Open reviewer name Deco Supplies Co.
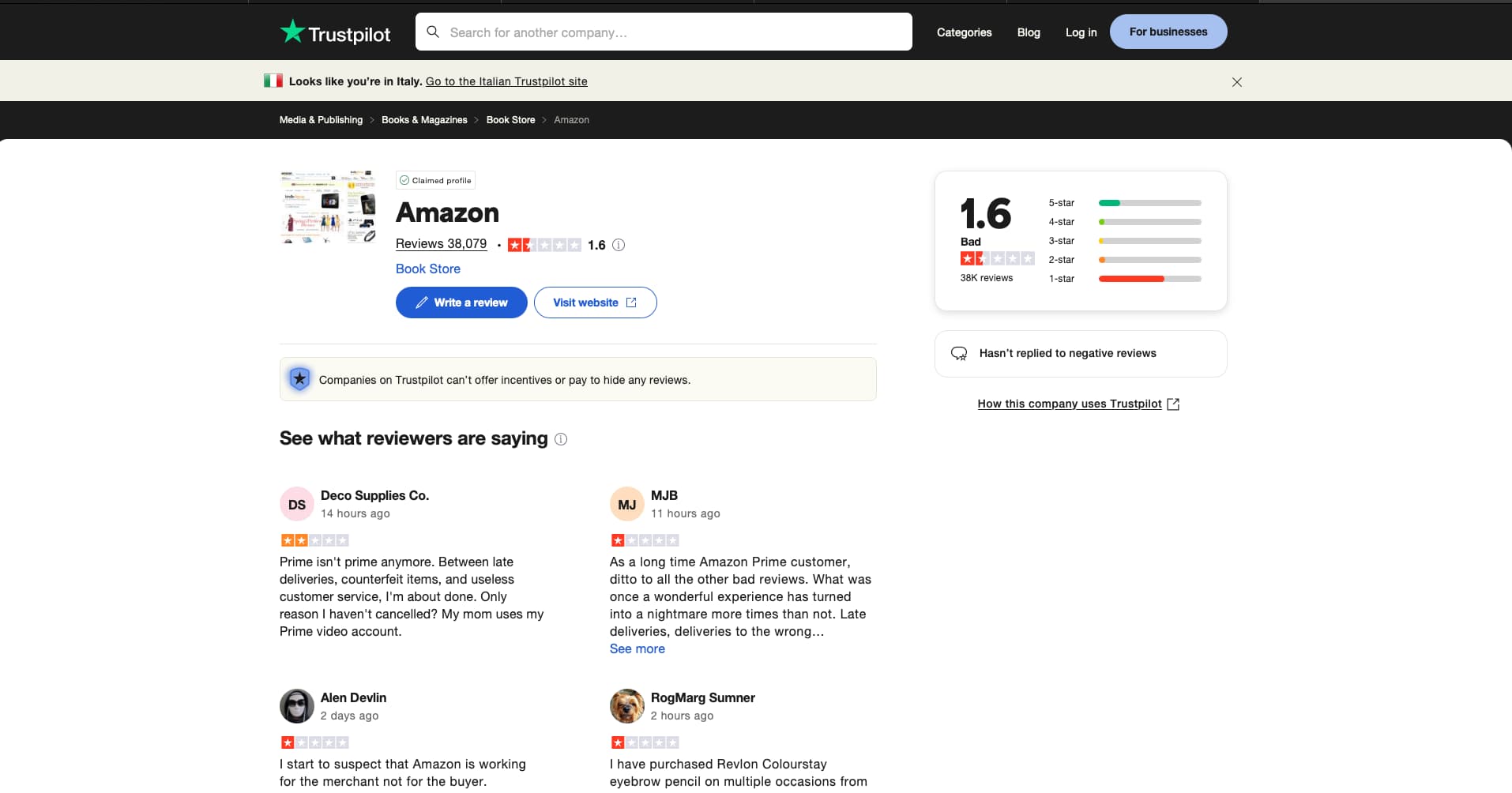Screen dimensions: 1512x793 pyautogui.click(x=374, y=495)
